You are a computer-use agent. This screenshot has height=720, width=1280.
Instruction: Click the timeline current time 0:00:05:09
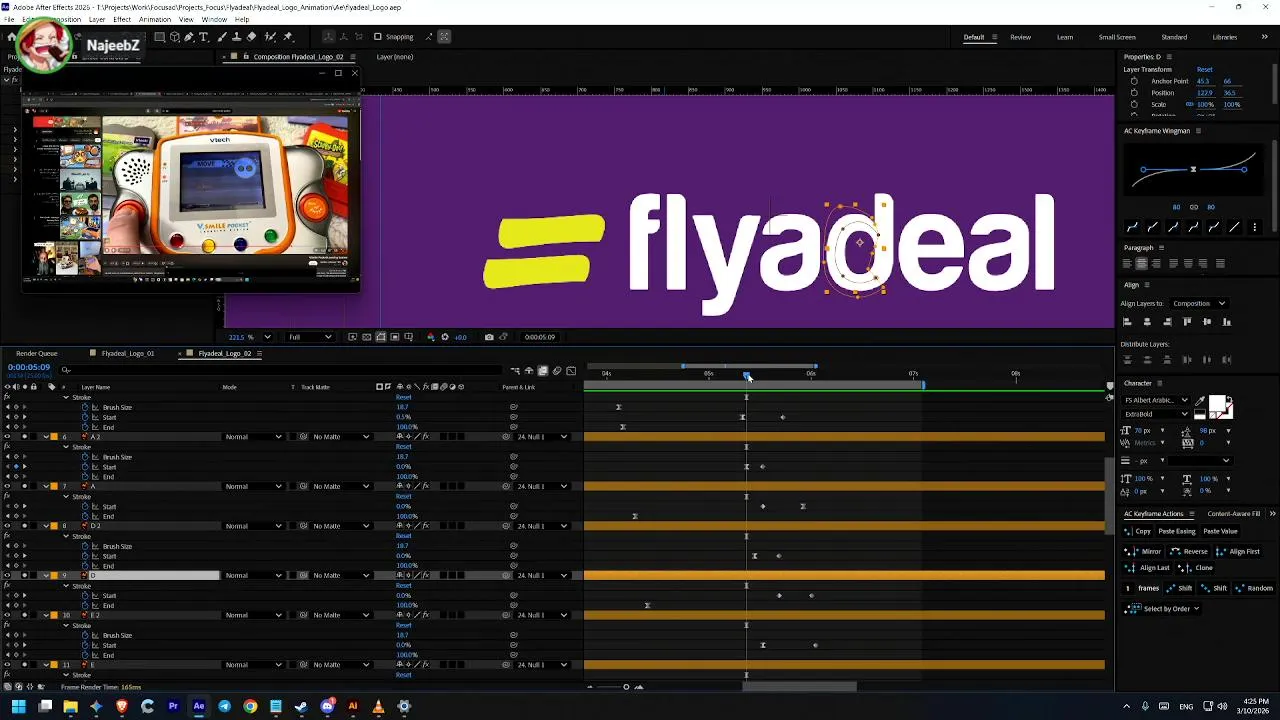(x=29, y=367)
